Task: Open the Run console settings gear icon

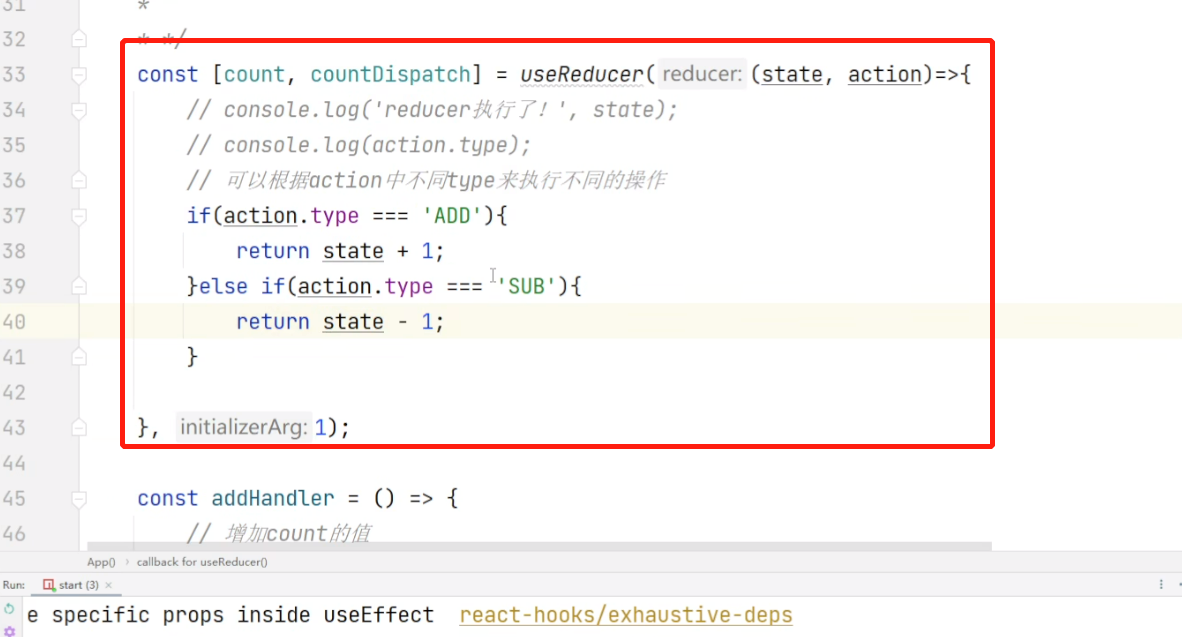Action: click(x=8, y=633)
